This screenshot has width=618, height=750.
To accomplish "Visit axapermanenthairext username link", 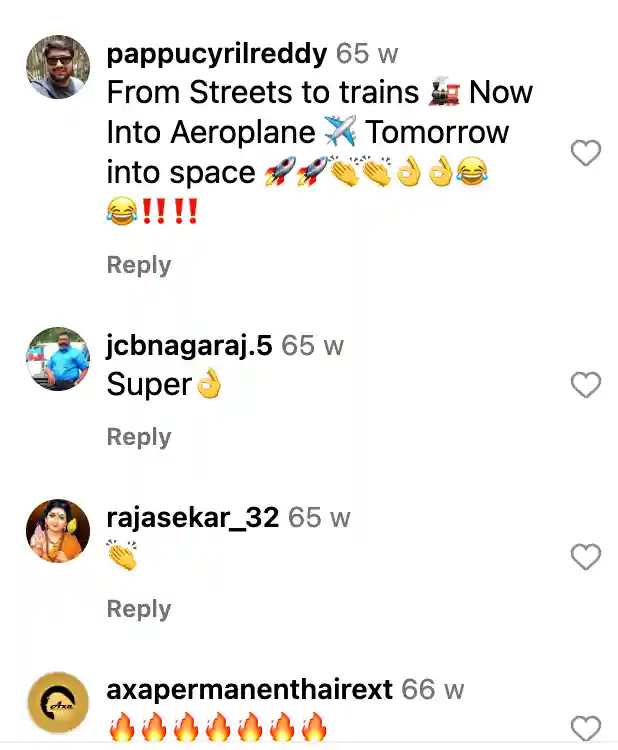I will point(249,690).
